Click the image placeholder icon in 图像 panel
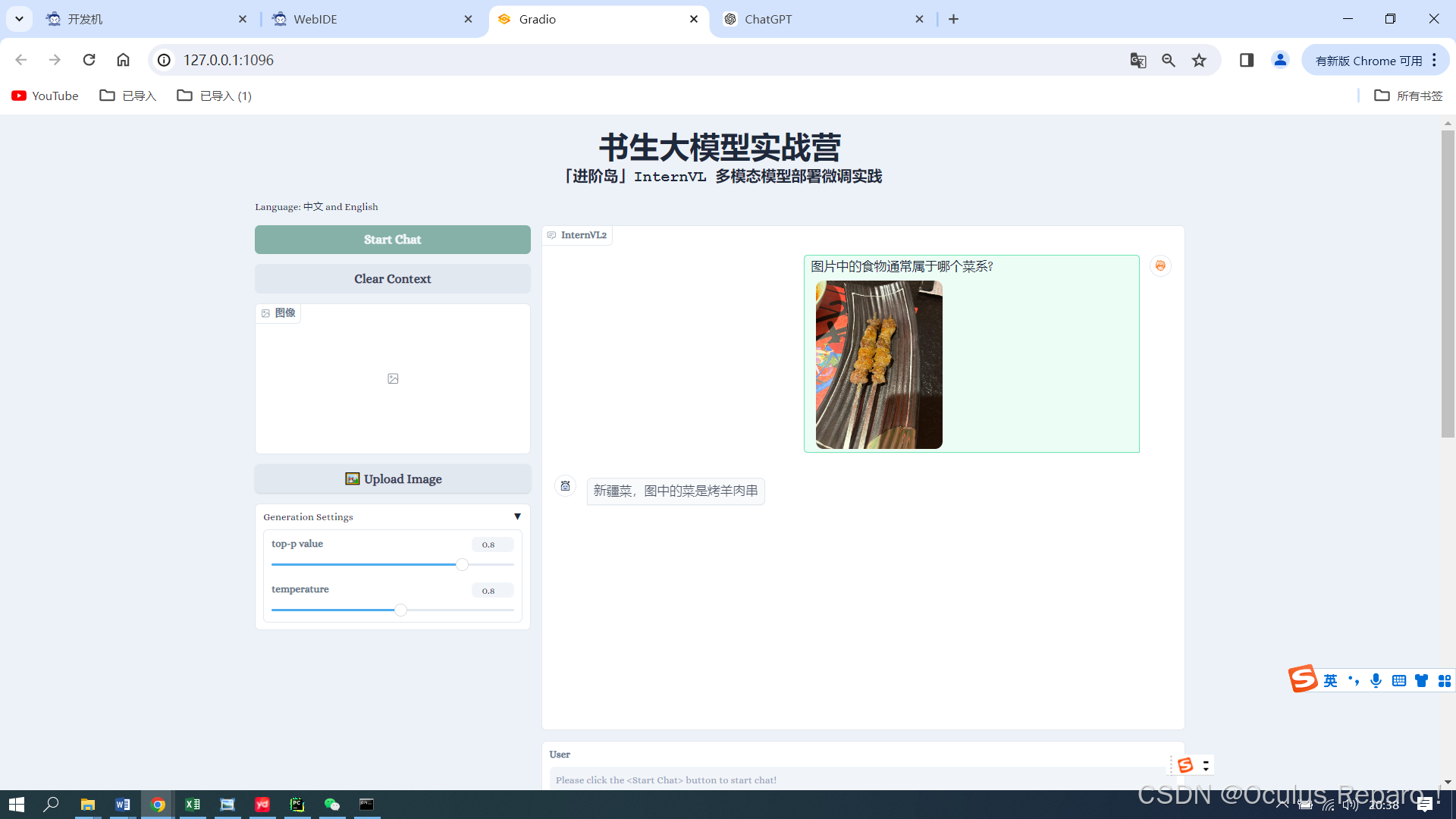The image size is (1456, 819). point(392,378)
